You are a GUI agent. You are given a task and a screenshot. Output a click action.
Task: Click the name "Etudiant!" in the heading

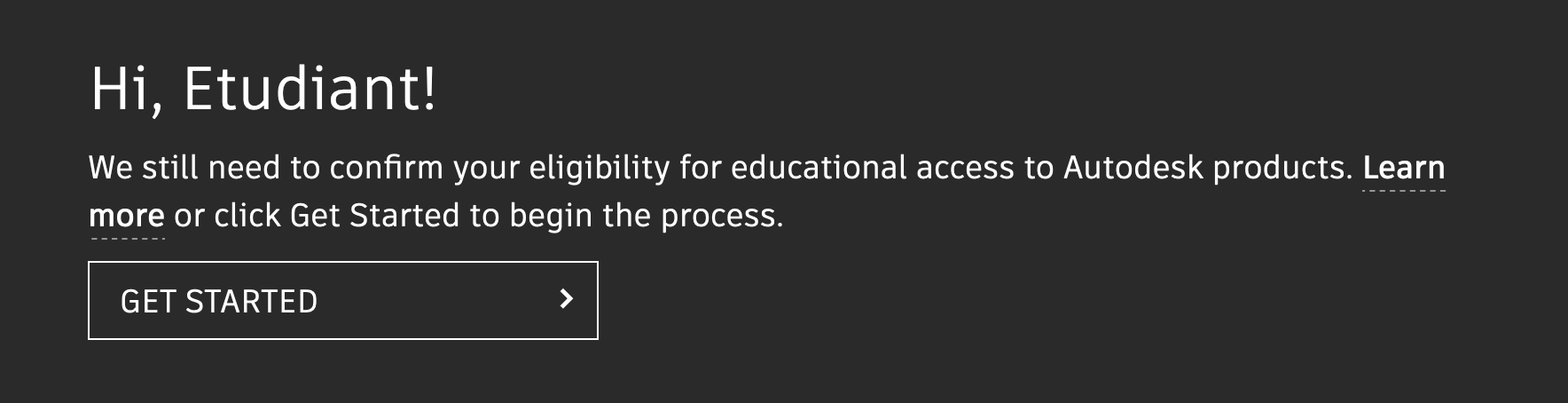click(310, 90)
